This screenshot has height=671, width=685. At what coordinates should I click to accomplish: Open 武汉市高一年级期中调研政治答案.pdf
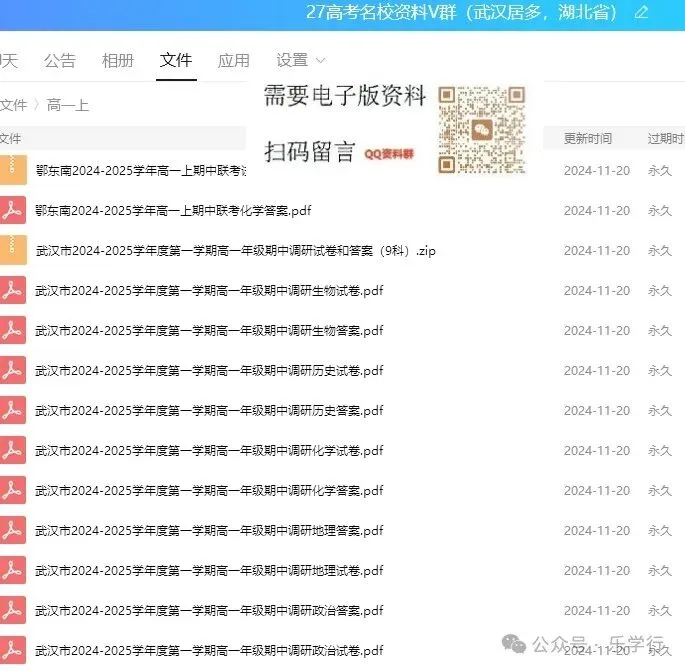pos(209,610)
